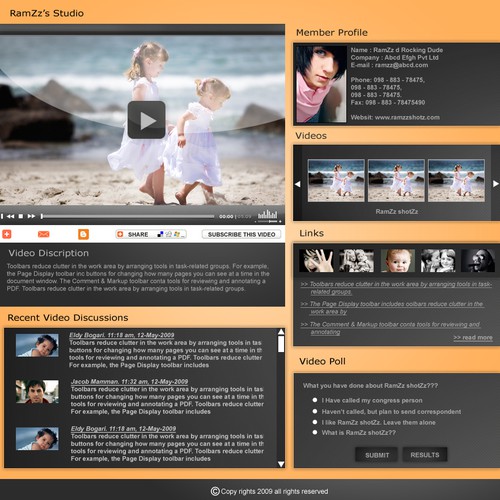Open the Links thumbnail of woman with raised hand
500x500 pixels.
tap(316, 260)
